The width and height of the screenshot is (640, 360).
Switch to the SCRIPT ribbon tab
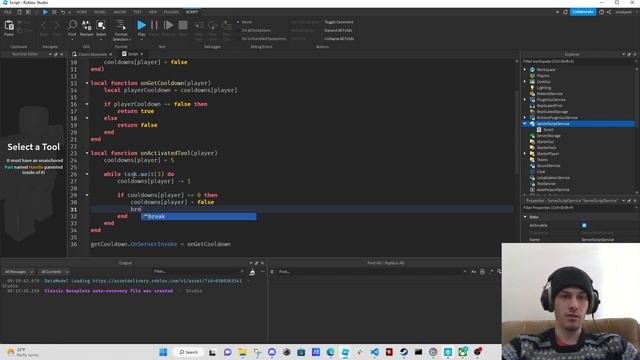(192, 12)
